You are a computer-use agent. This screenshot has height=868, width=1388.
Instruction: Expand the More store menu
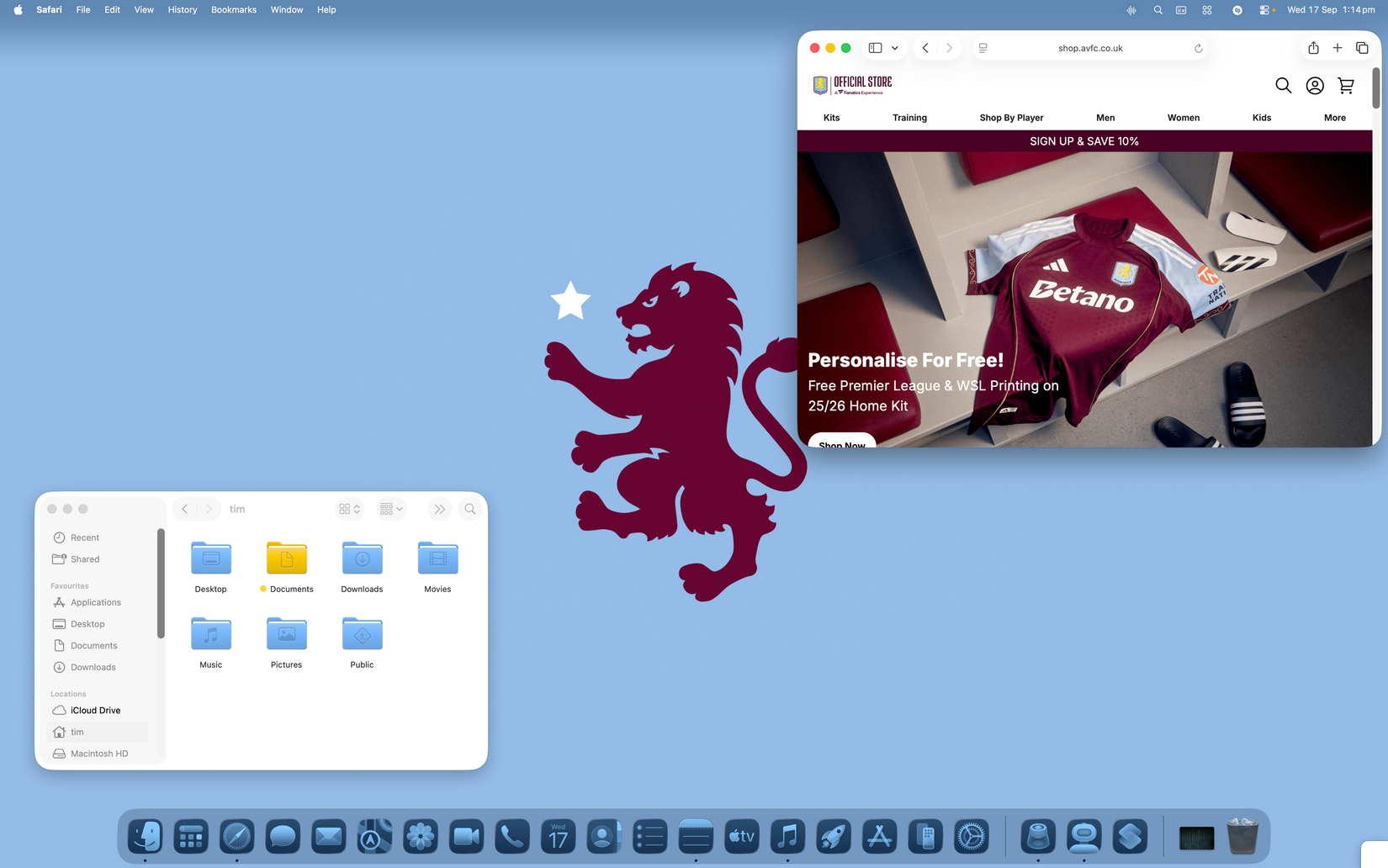point(1335,118)
